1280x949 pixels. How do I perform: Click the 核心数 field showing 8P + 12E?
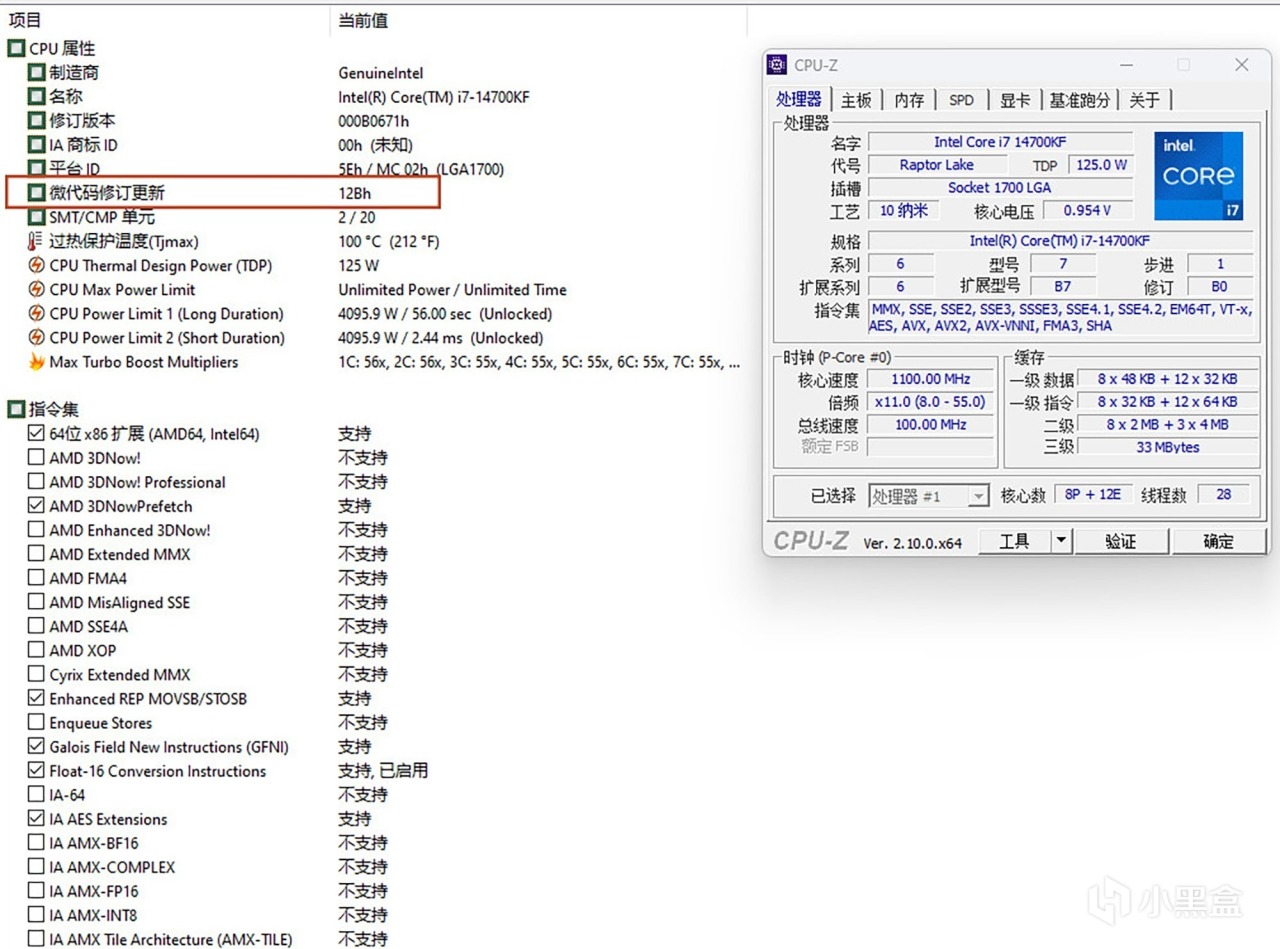click(1093, 494)
